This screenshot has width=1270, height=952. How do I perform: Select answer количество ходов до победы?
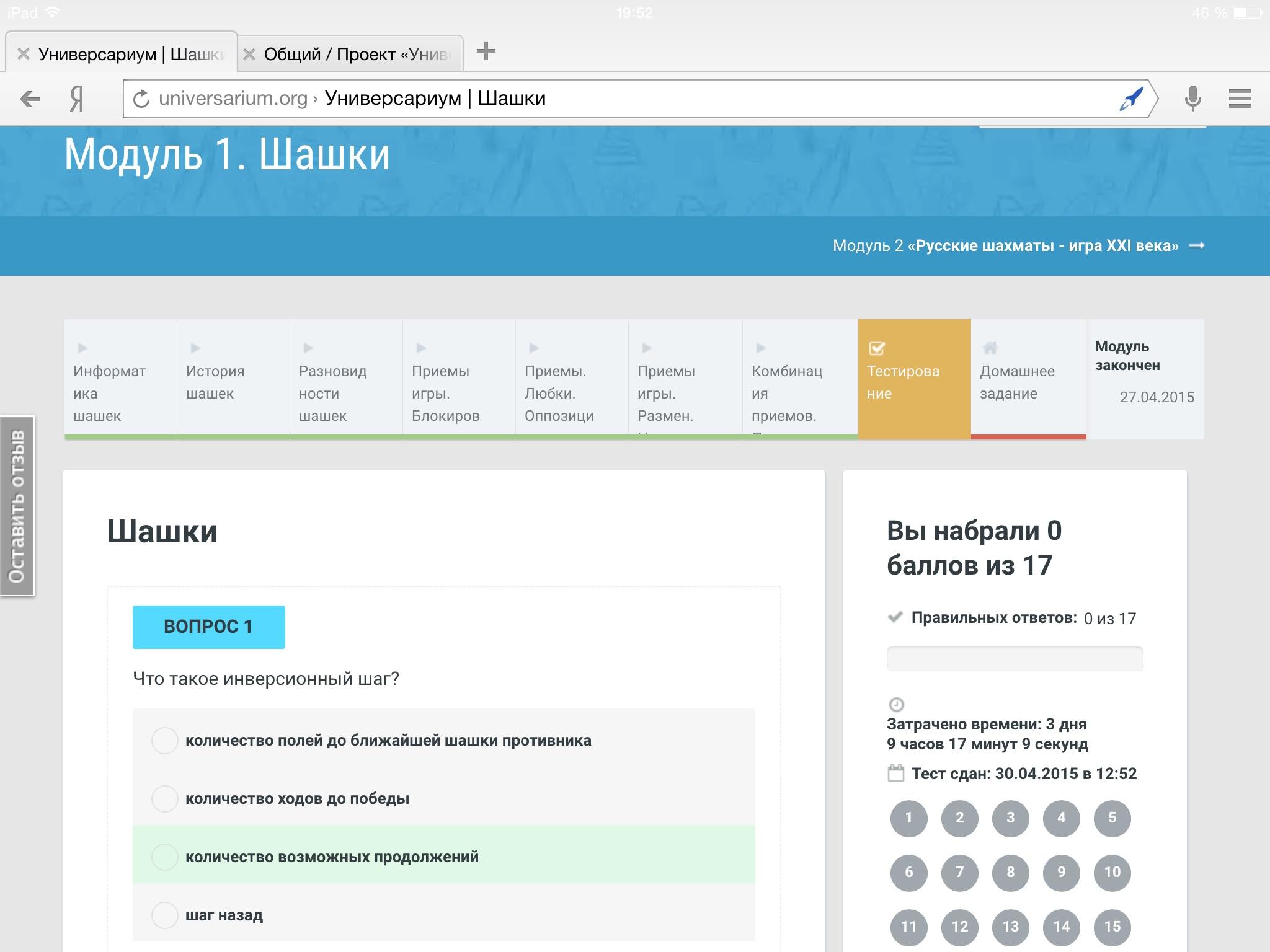[444, 798]
